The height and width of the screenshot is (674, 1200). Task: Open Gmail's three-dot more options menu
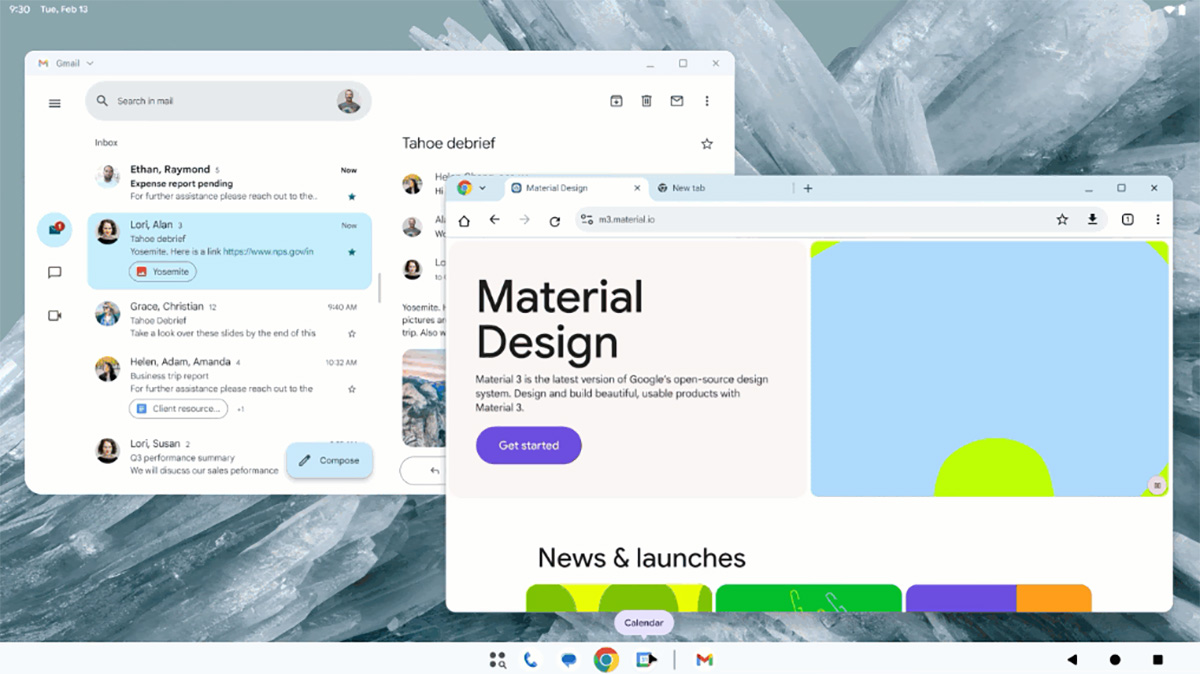[707, 101]
